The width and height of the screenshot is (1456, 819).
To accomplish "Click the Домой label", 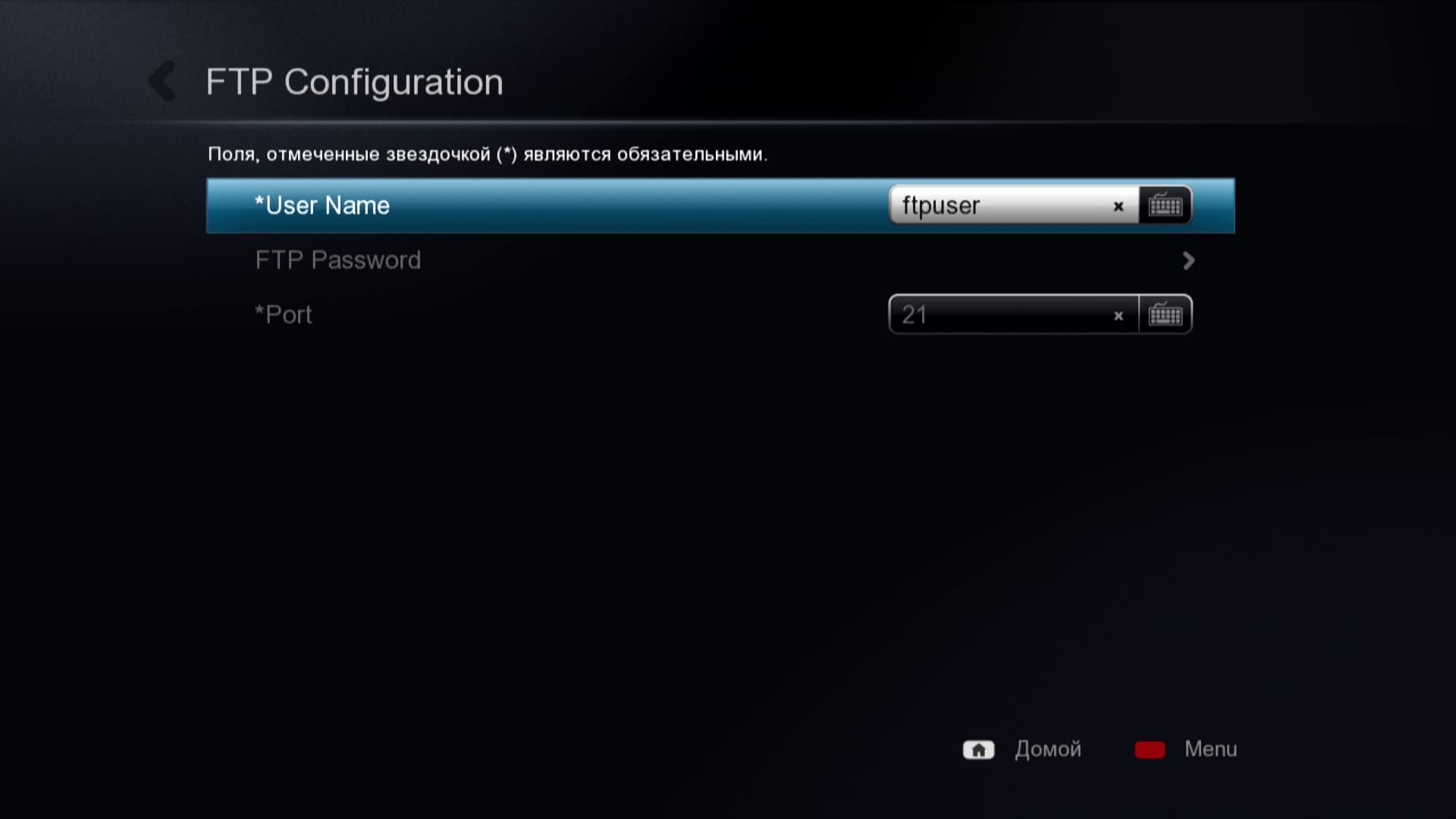I will point(1048,749).
